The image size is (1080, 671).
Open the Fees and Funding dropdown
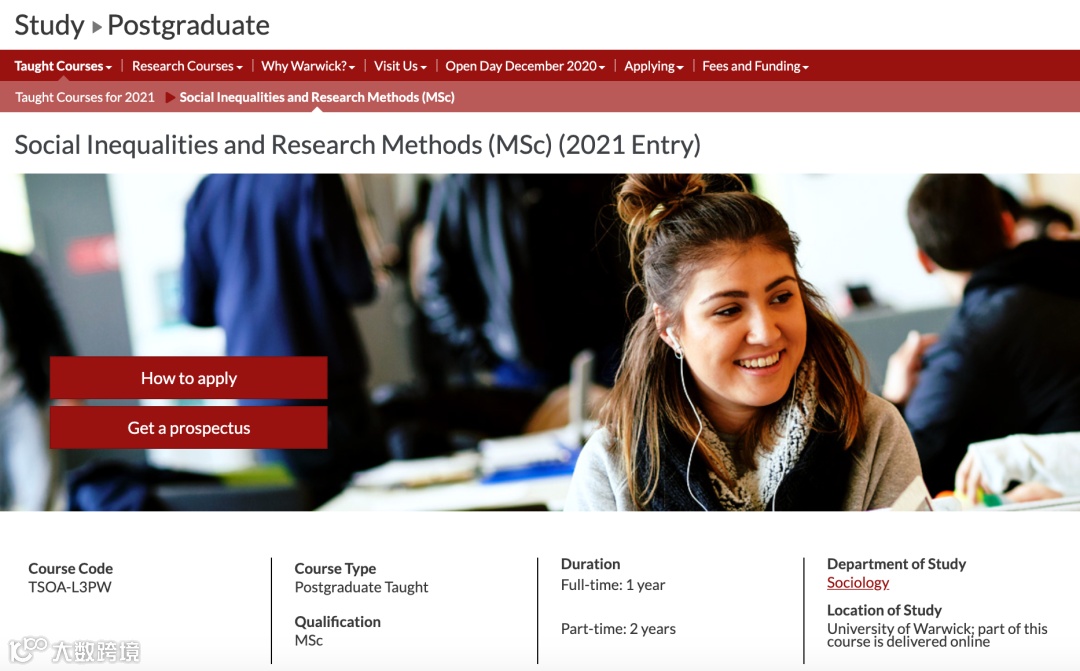pyautogui.click(x=755, y=66)
